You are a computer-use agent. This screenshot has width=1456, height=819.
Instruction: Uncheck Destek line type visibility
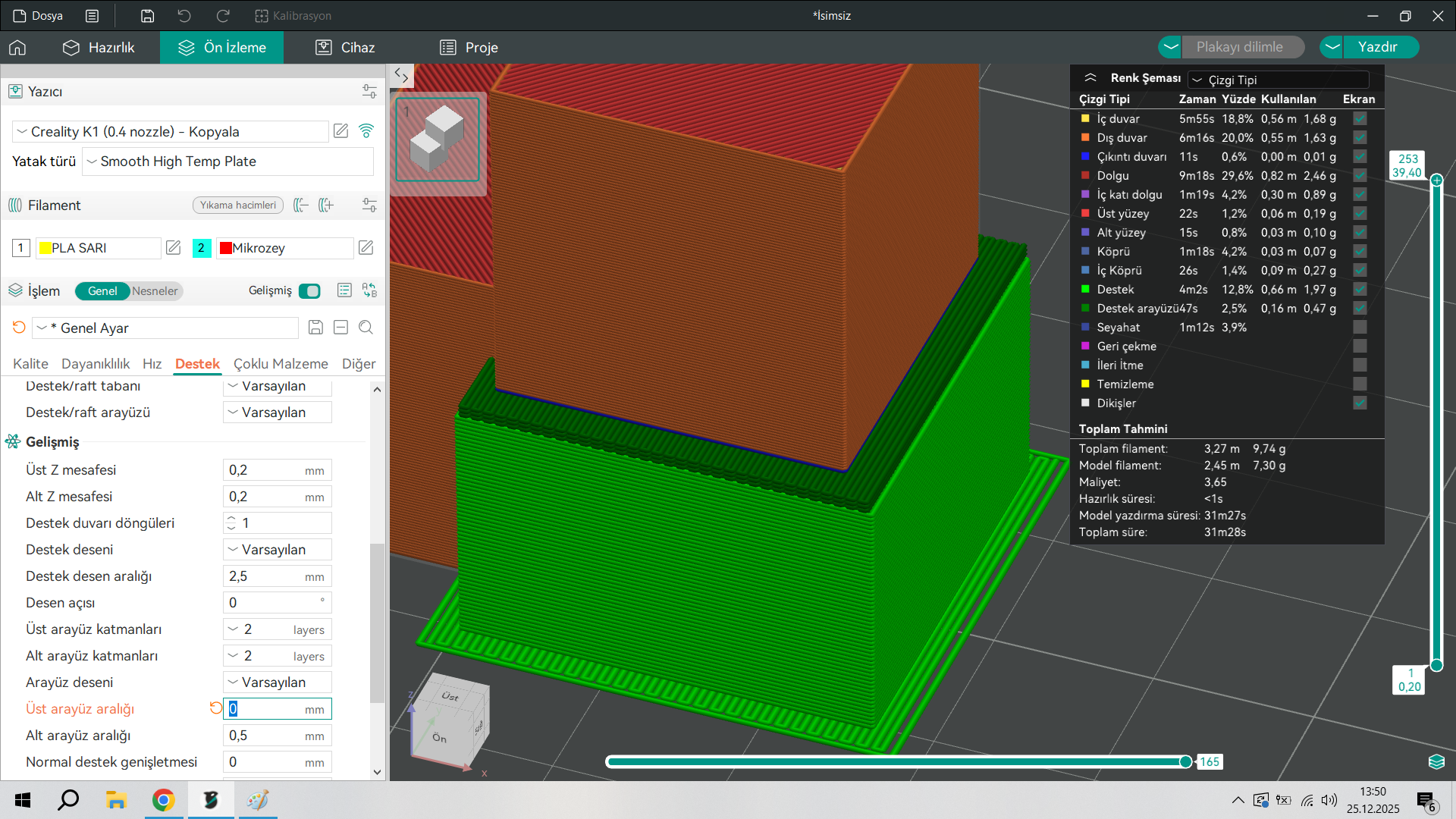coord(1360,289)
